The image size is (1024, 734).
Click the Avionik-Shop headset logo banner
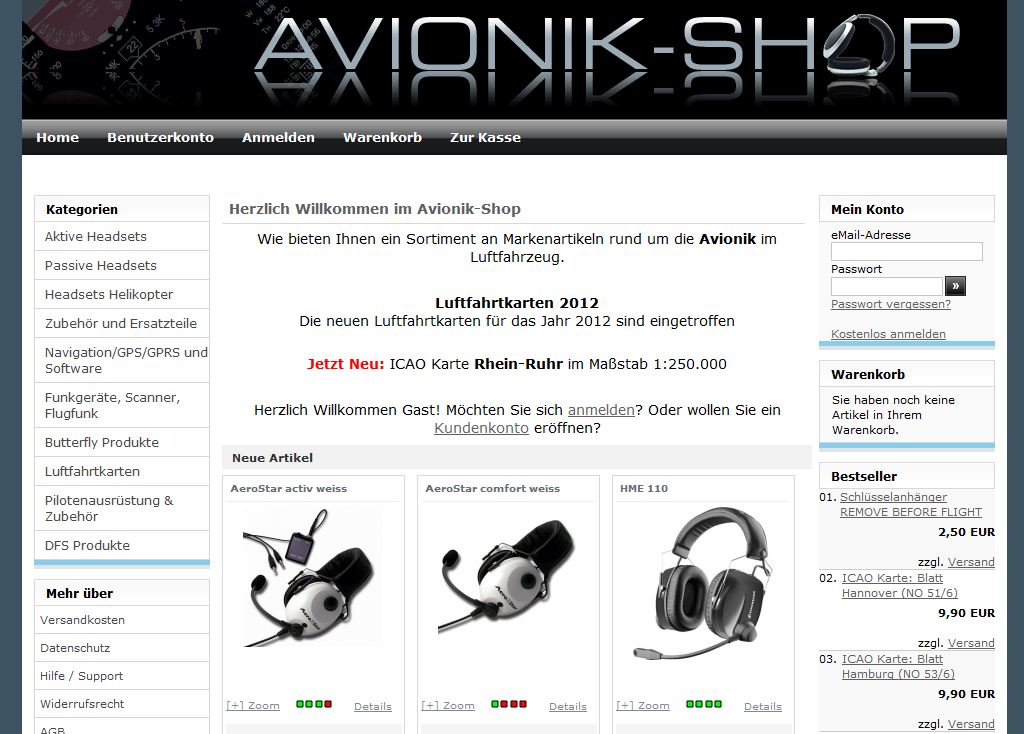(514, 59)
